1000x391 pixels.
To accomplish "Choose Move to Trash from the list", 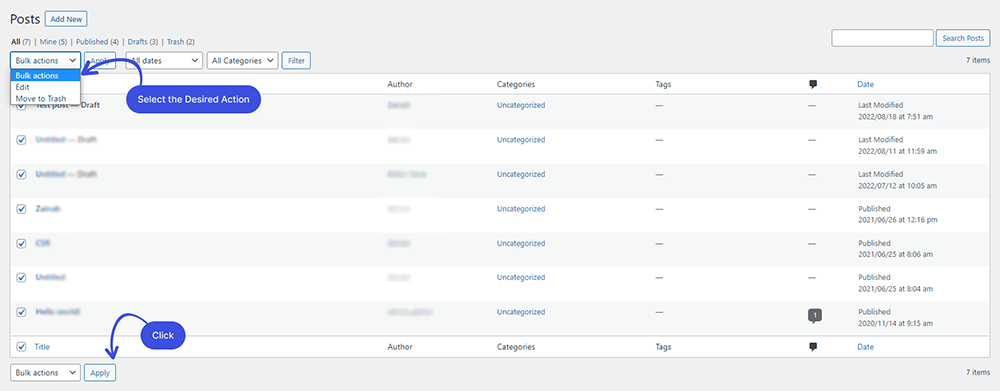I will pos(40,98).
